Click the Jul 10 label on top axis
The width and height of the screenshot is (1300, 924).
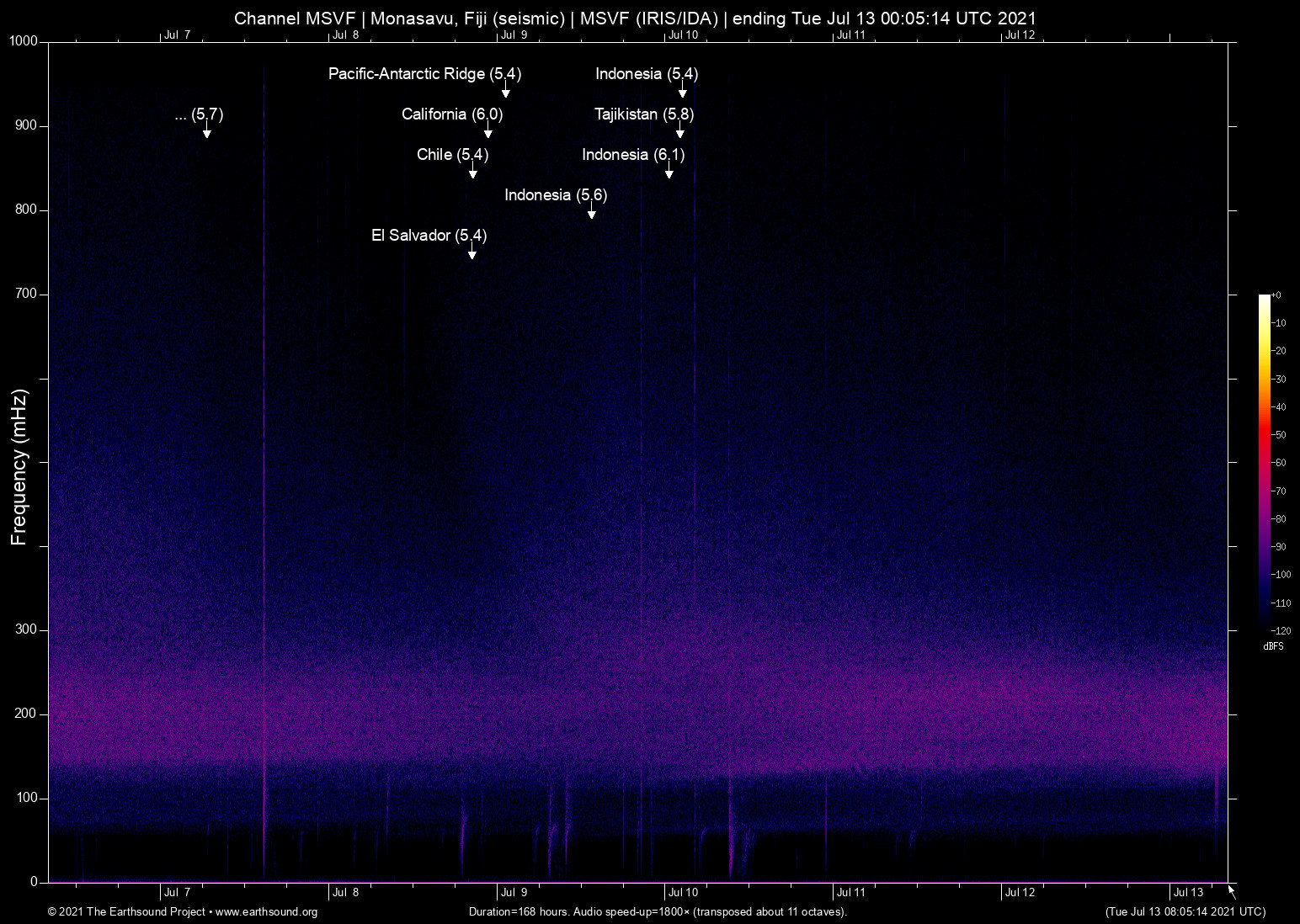point(683,35)
